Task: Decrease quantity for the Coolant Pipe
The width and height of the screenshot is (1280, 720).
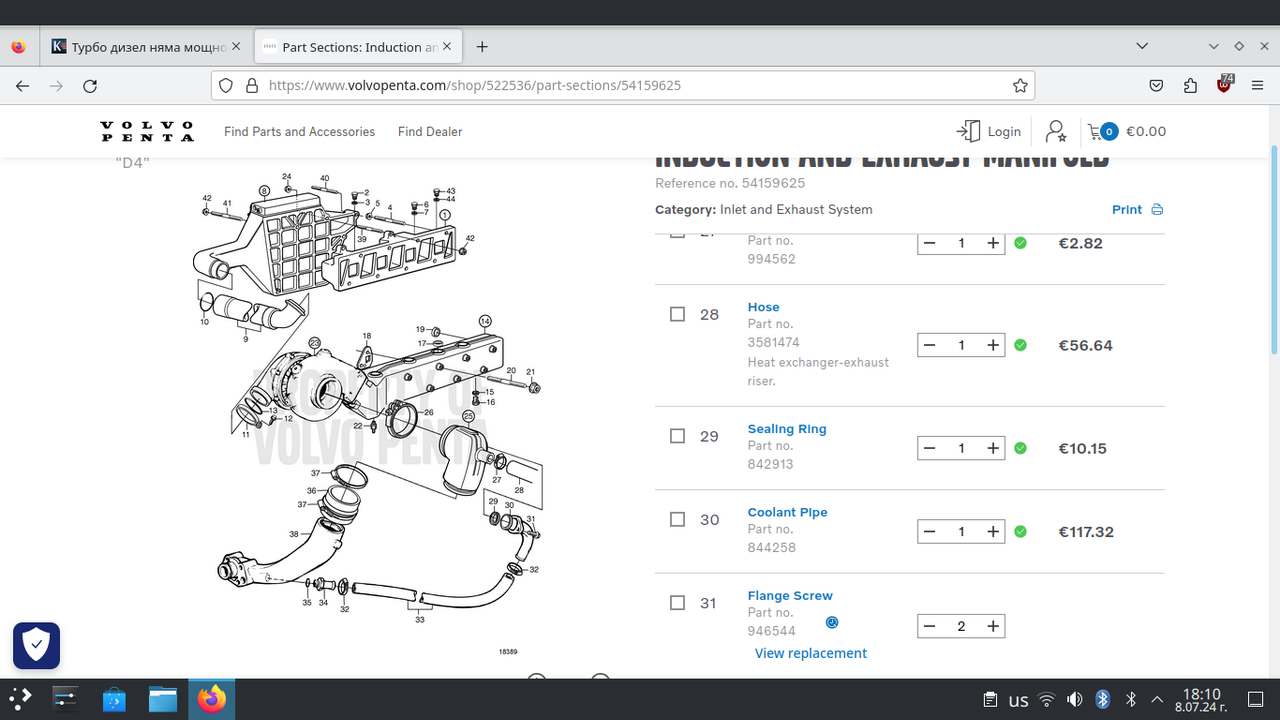Action: click(x=929, y=532)
